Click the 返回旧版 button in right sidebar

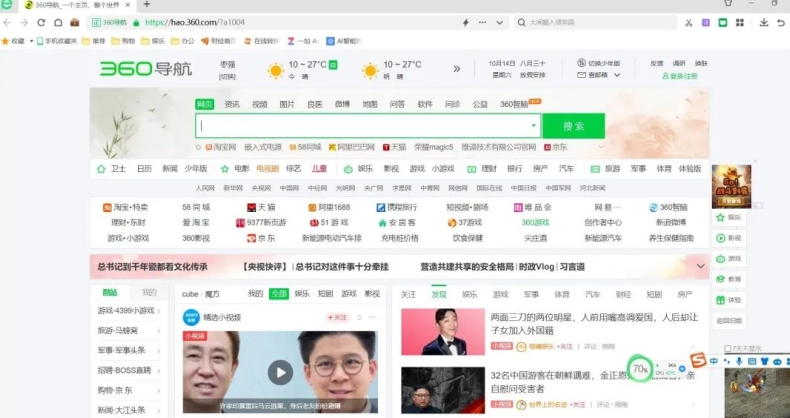tap(729, 320)
